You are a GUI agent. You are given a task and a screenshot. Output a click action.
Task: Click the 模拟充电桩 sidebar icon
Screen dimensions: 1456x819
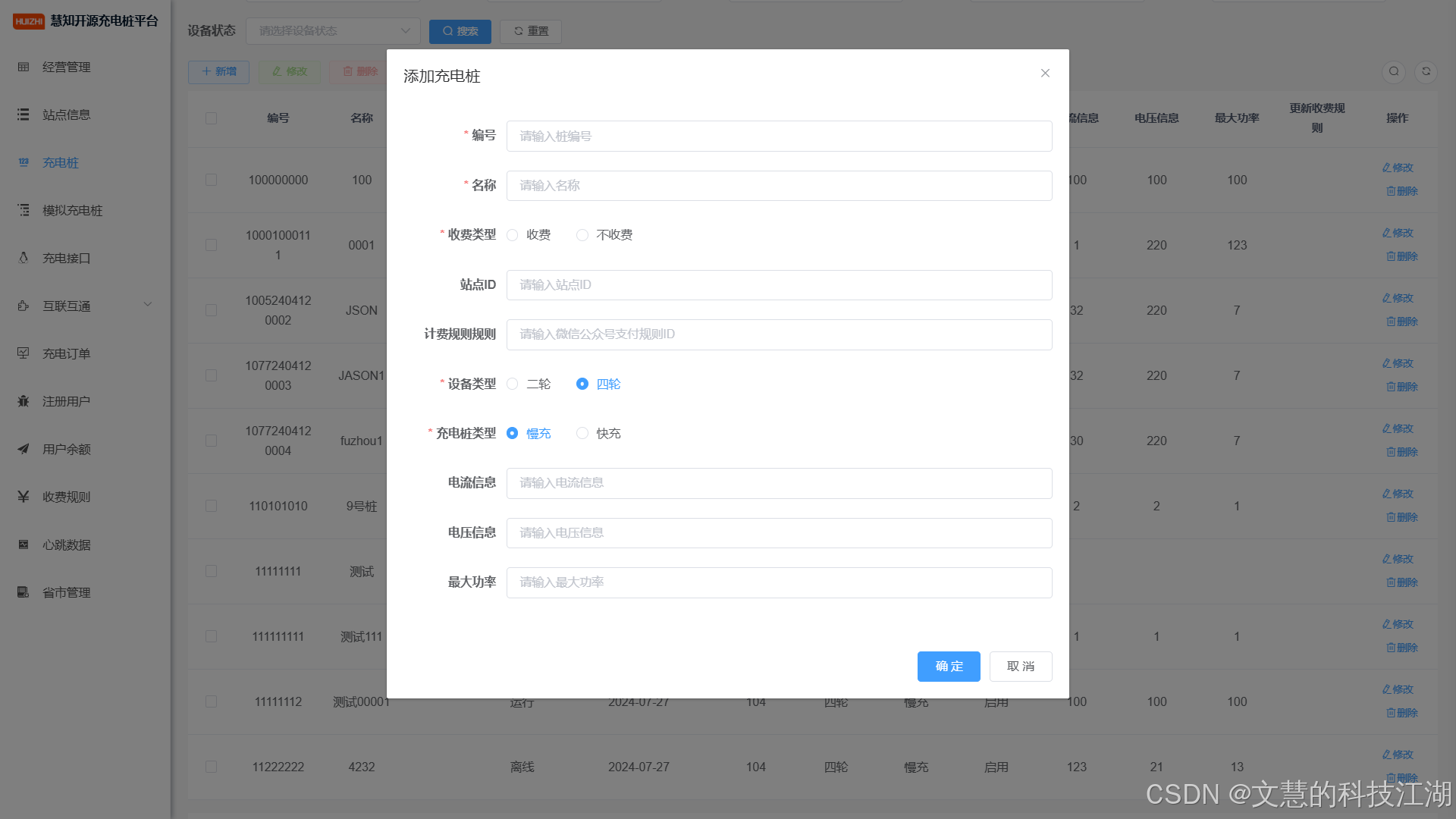click(x=24, y=210)
